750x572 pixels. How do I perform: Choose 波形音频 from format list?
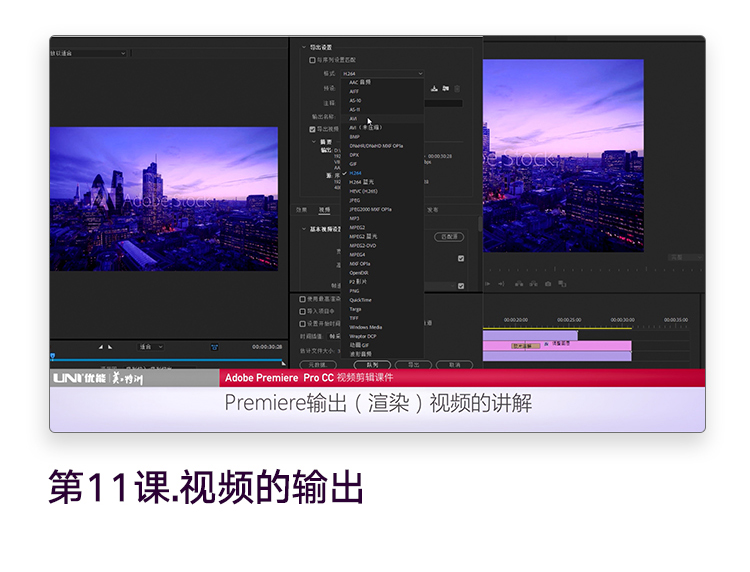point(383,354)
